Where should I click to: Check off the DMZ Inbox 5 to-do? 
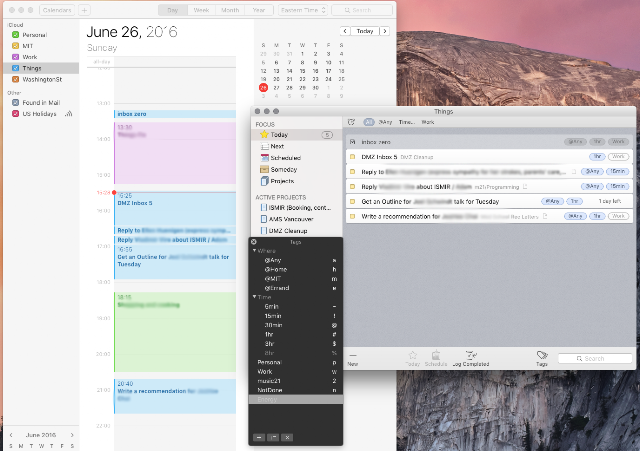point(352,157)
